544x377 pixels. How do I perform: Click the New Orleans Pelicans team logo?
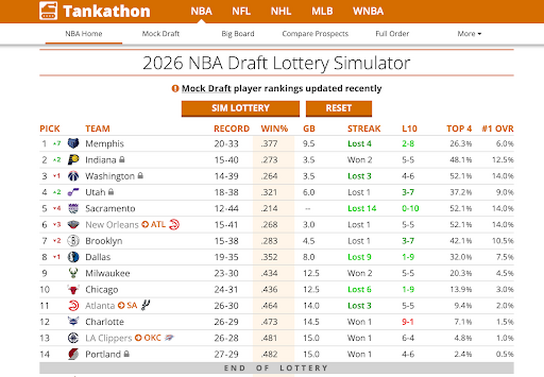(73, 224)
